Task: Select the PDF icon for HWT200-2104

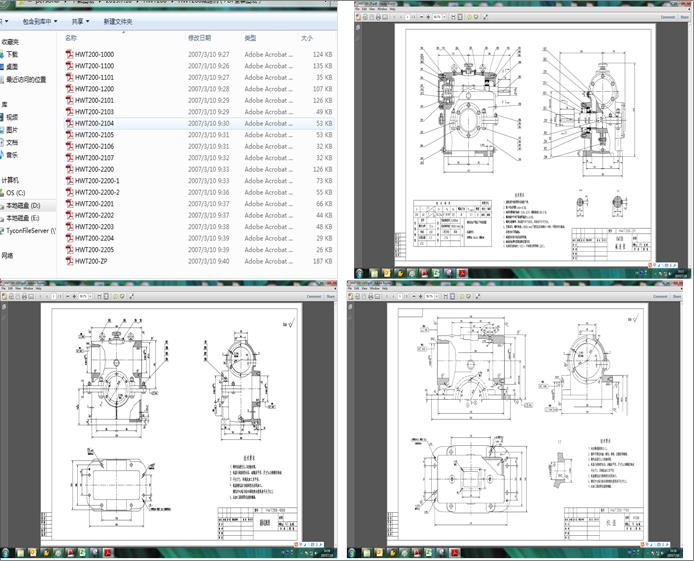Action: tap(69, 123)
